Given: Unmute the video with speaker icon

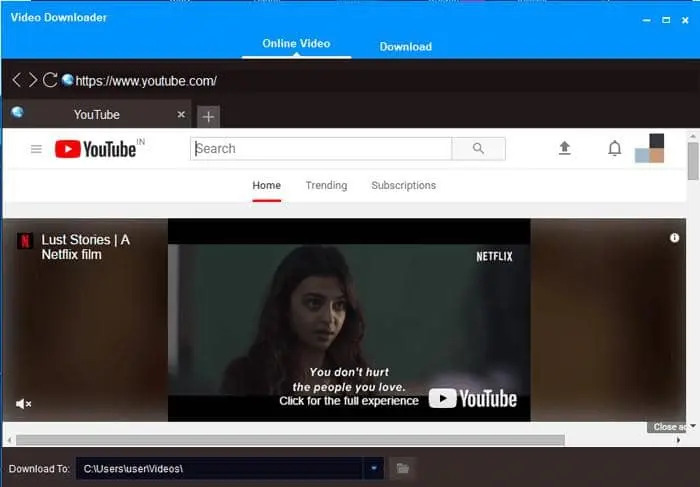Looking at the screenshot, I should 23,404.
